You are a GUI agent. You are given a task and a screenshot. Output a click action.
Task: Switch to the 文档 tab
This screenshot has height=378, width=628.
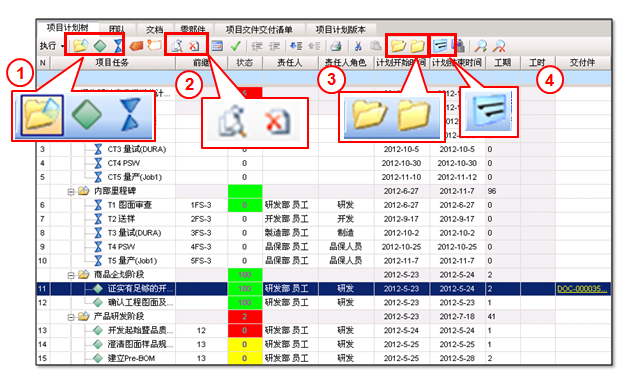pyautogui.click(x=154, y=30)
